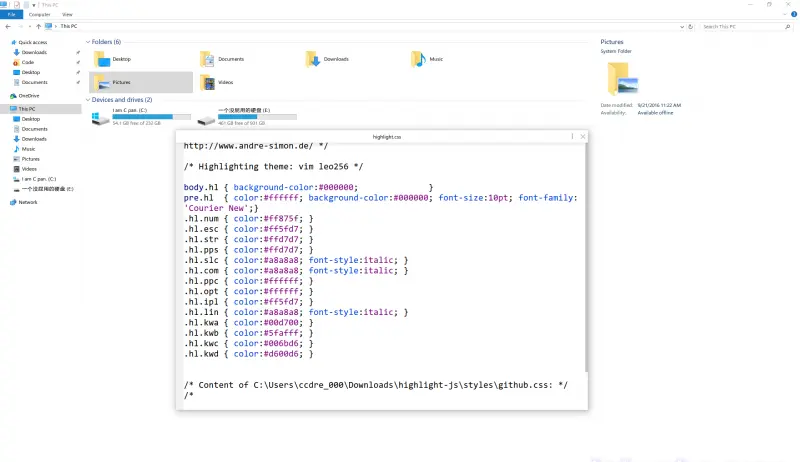Go up one level with Up arrow
Screen dimensions: 800x462
[38, 27]
